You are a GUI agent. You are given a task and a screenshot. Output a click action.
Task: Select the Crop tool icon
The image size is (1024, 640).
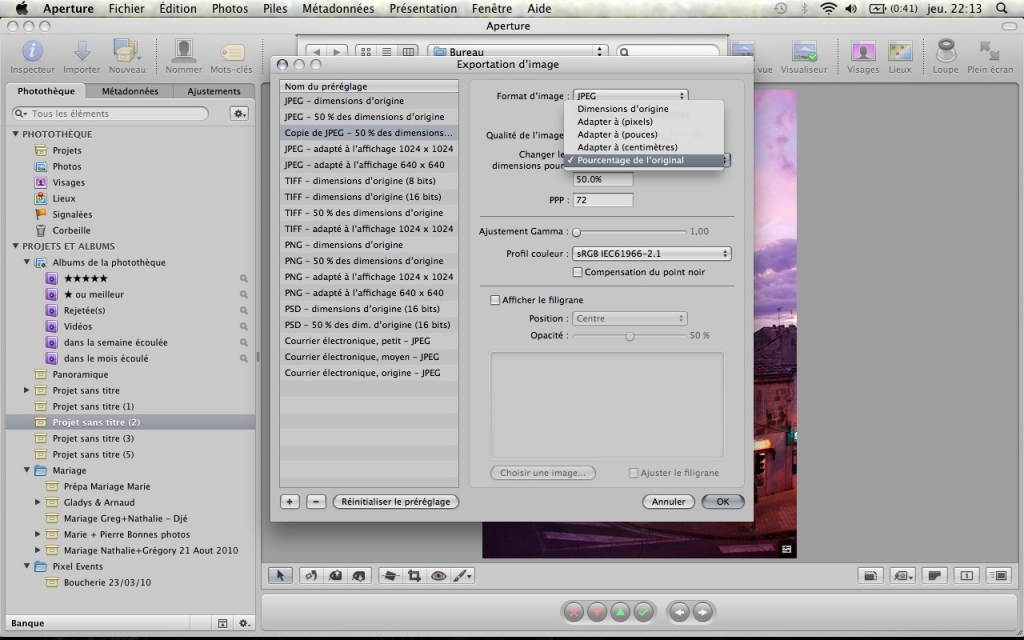pos(414,575)
